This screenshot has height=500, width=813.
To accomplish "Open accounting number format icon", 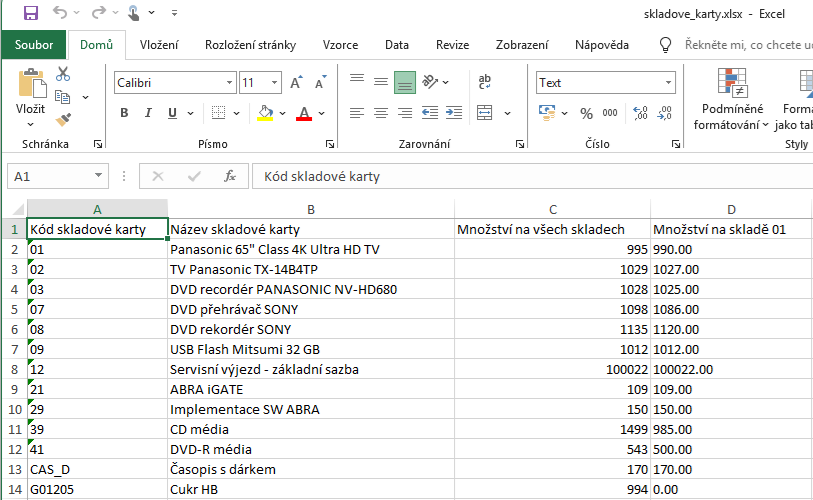I will [x=547, y=113].
